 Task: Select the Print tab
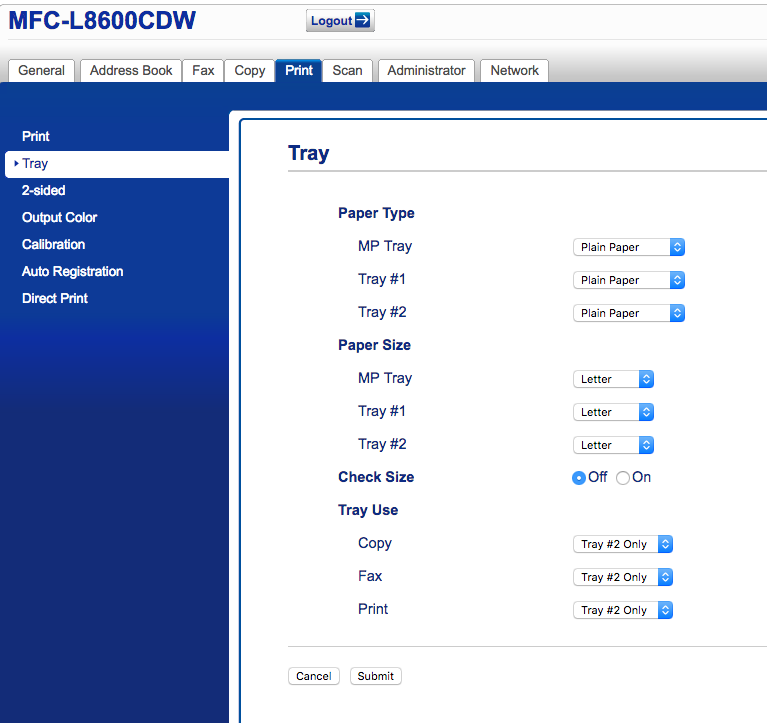click(x=299, y=70)
